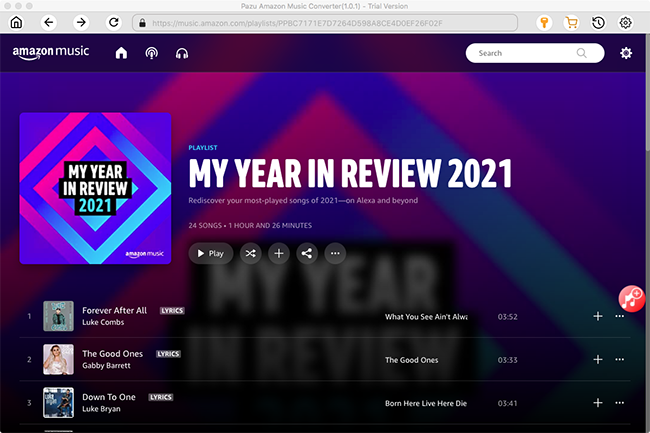Screen dimensions: 650x433
Task: Show lyrics badge for The Good Ones
Action: [168, 354]
